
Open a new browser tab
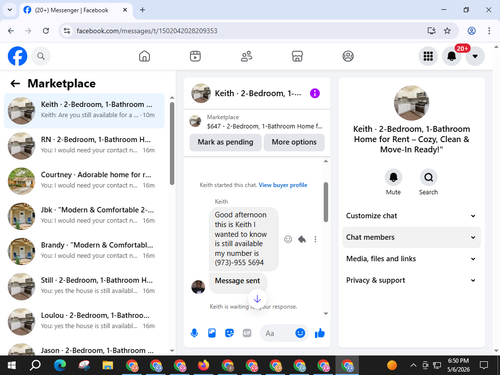point(142,10)
